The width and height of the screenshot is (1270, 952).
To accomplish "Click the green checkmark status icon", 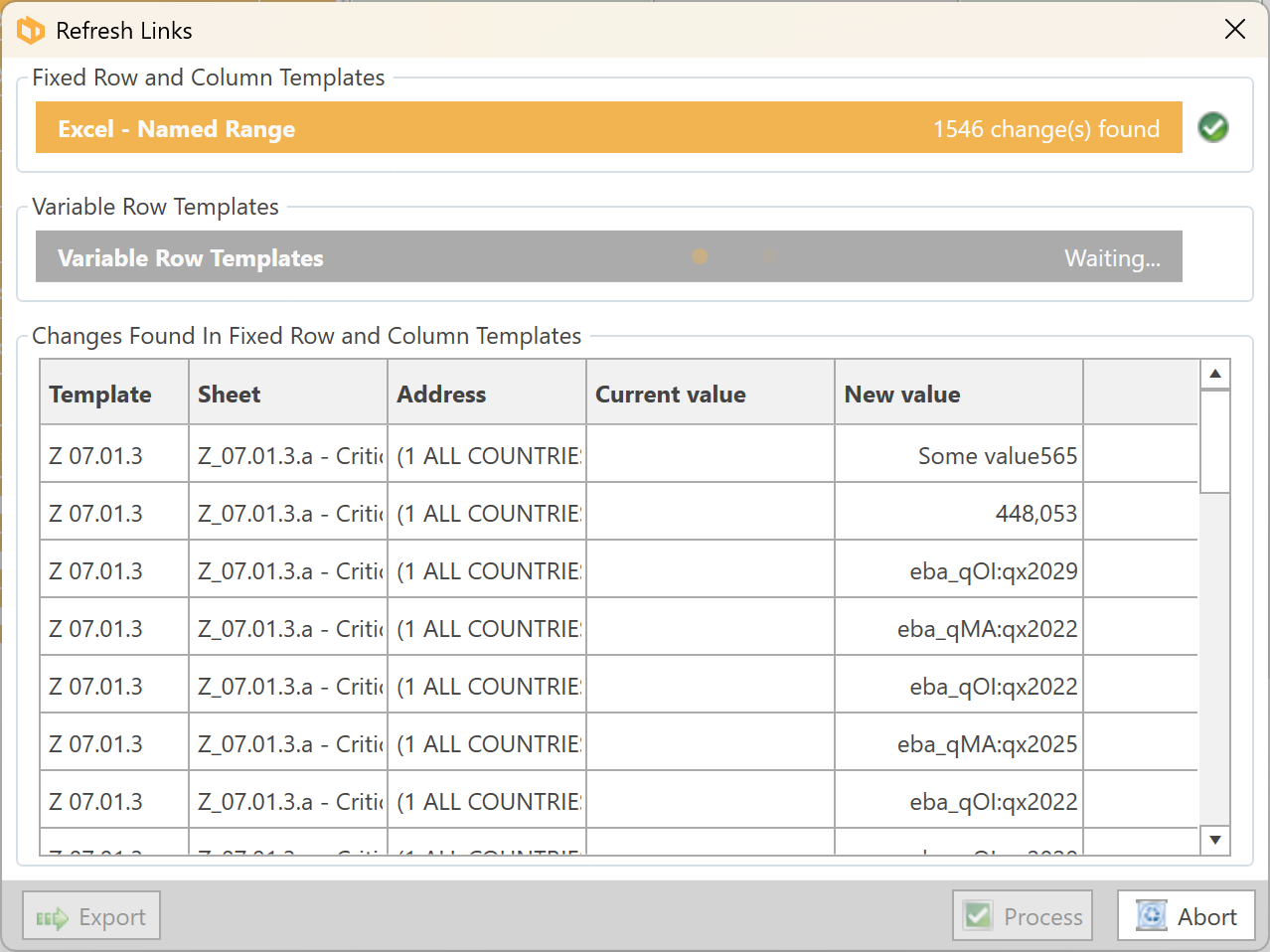I will [1212, 127].
